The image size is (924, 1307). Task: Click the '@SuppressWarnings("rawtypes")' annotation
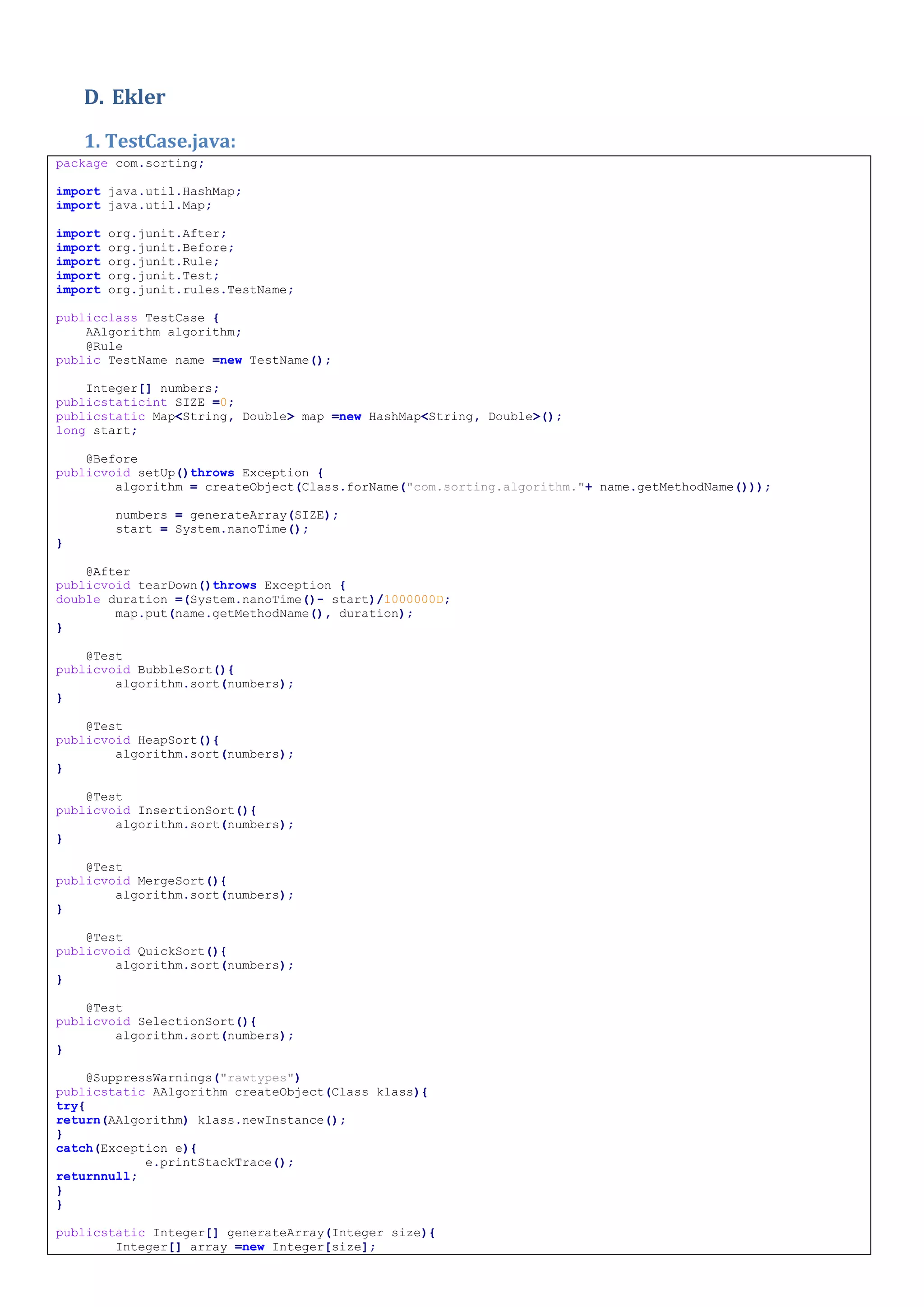click(193, 1078)
